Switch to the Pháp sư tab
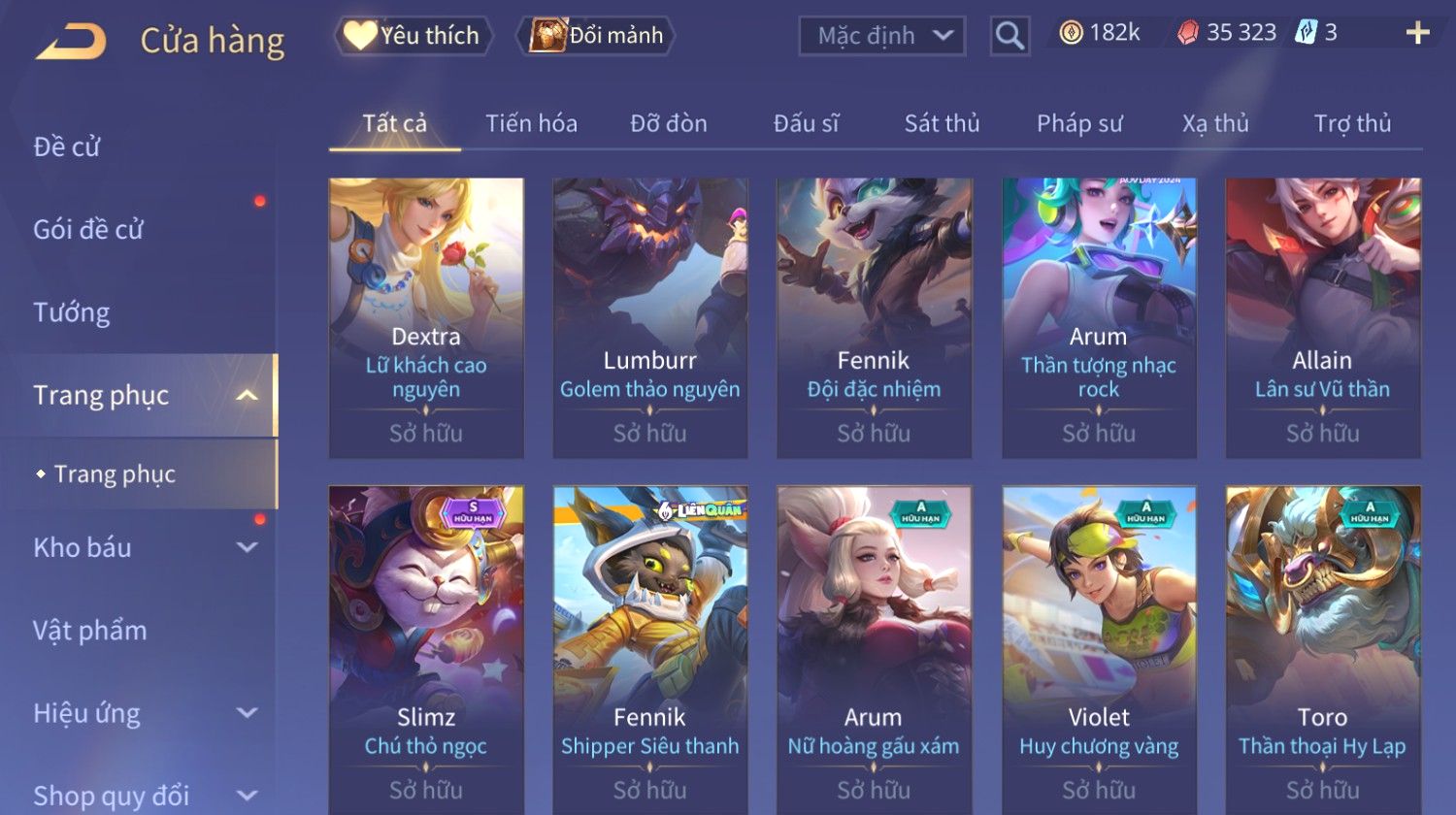The height and width of the screenshot is (815, 1456). (1079, 123)
